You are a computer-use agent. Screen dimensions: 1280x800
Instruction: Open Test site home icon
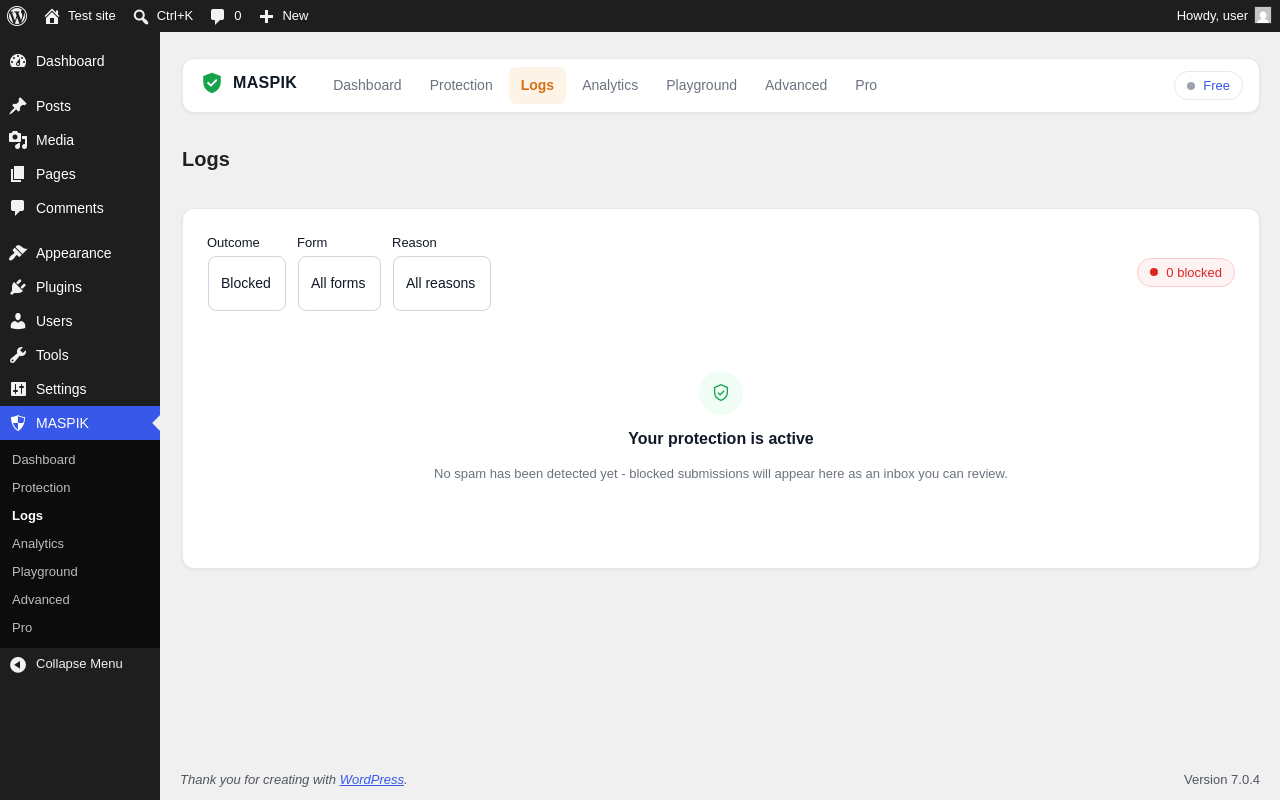(x=52, y=16)
